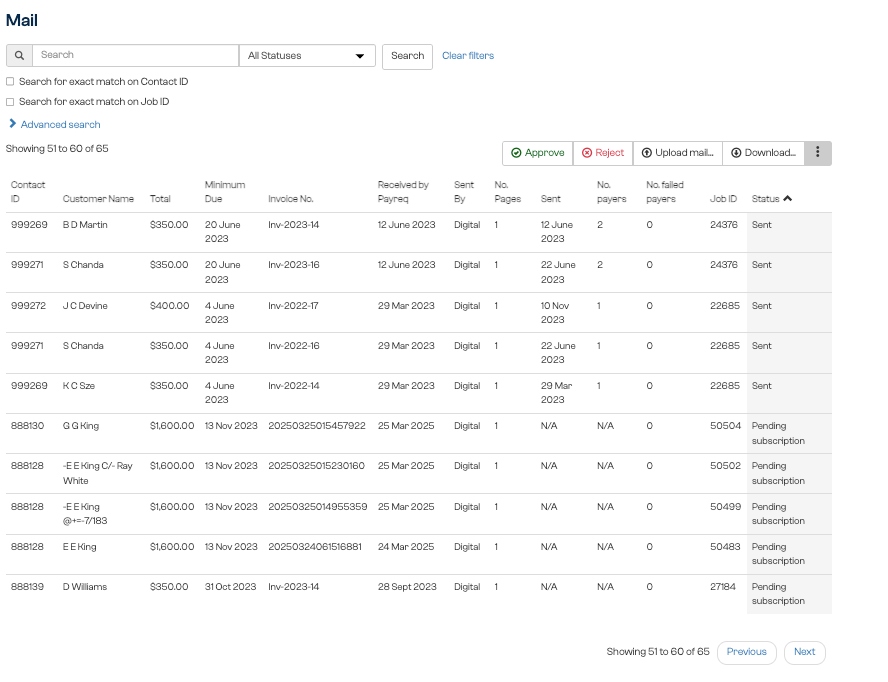Open the three-dot more actions menu
Image resolution: width=888 pixels, height=682 pixels.
(817, 153)
